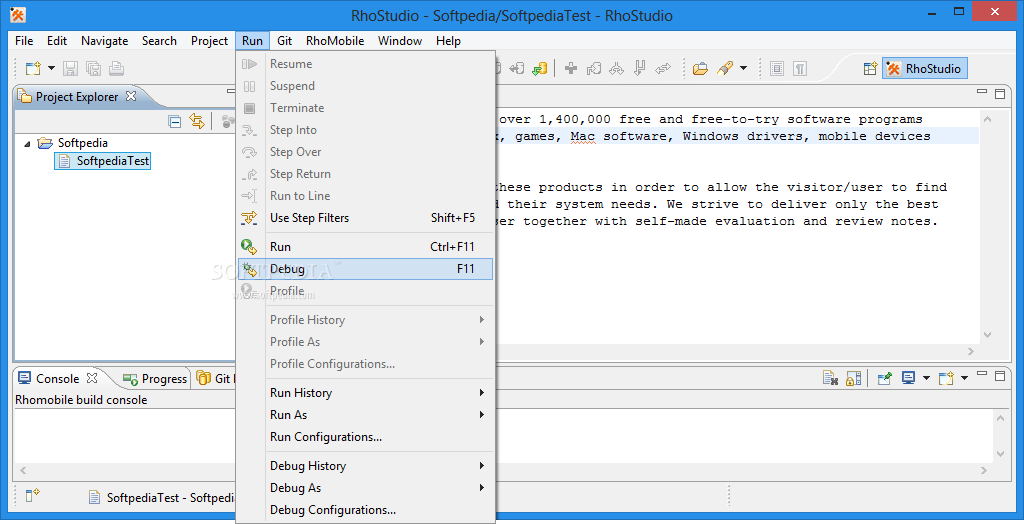Collapse the Softpedia project tree node

(27, 143)
